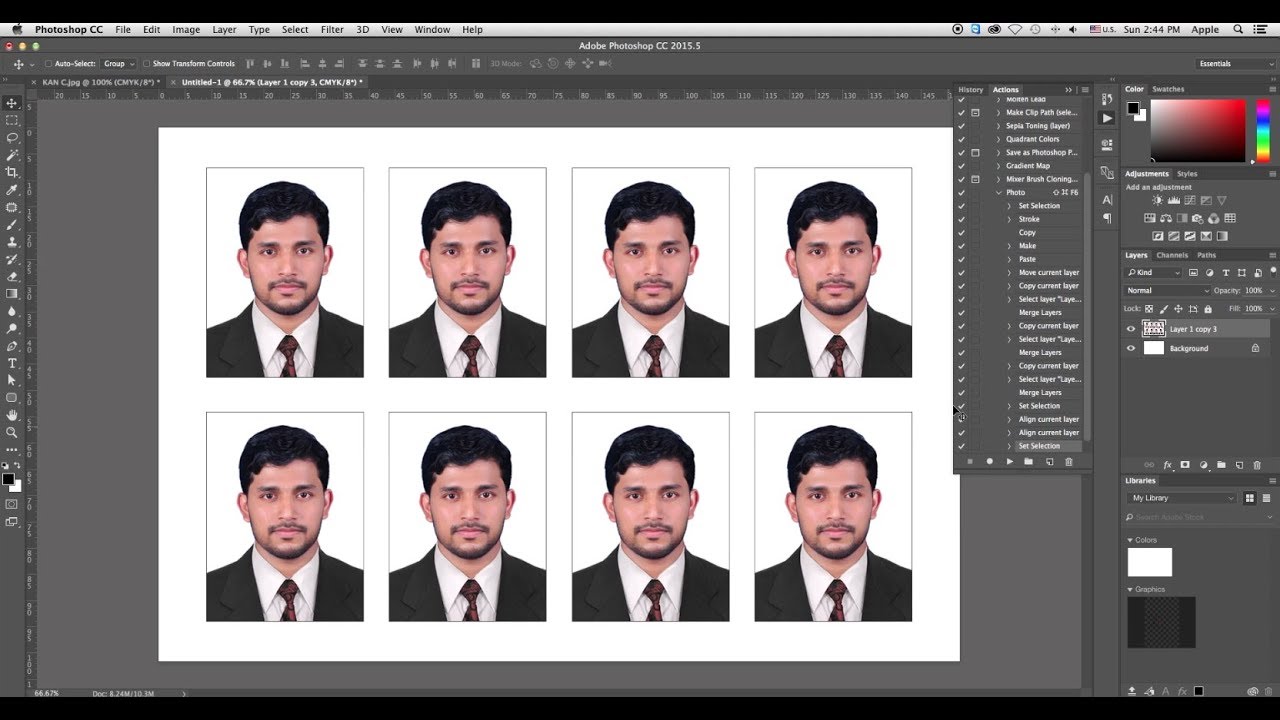Image resolution: width=1280 pixels, height=720 pixels.
Task: Select the Hand tool
Action: coord(12,415)
